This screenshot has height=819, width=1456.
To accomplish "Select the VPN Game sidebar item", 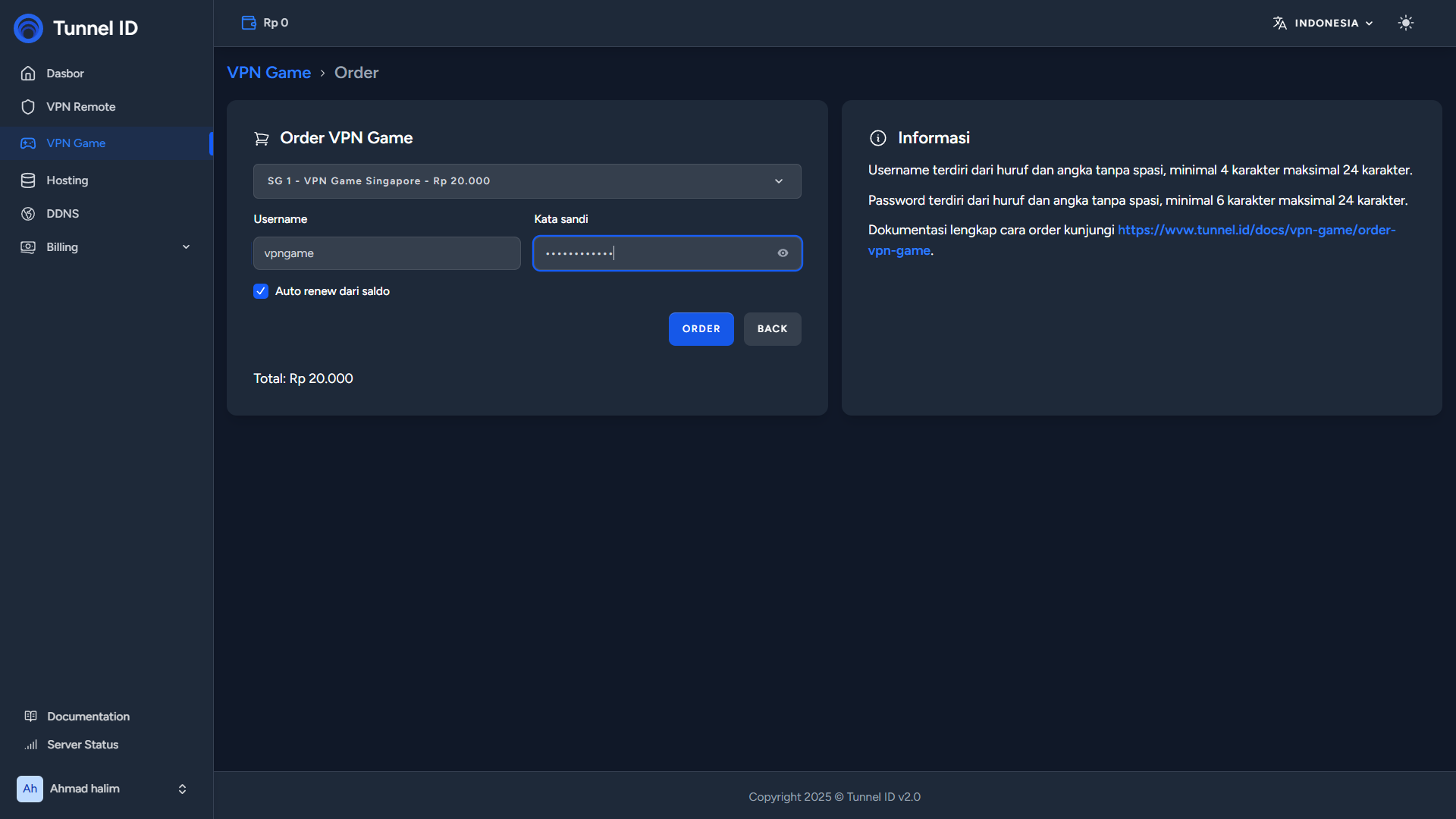I will 76,143.
